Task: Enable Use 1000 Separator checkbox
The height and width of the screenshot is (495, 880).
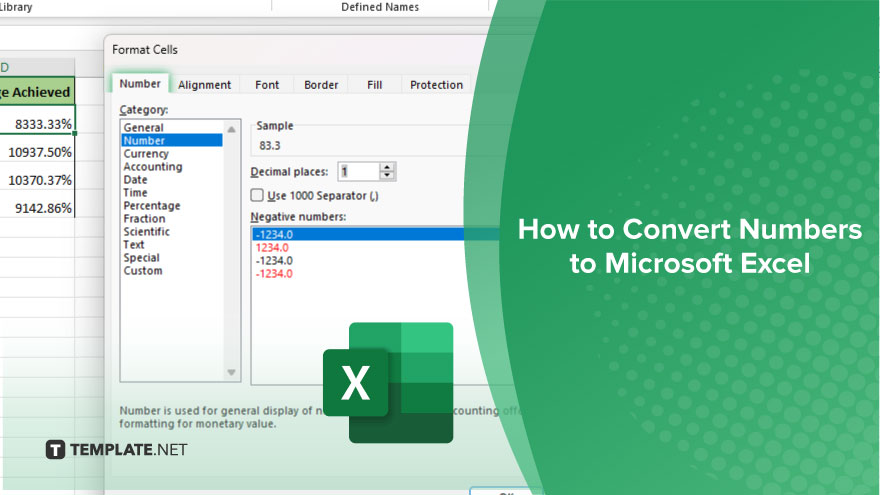Action: tap(257, 195)
